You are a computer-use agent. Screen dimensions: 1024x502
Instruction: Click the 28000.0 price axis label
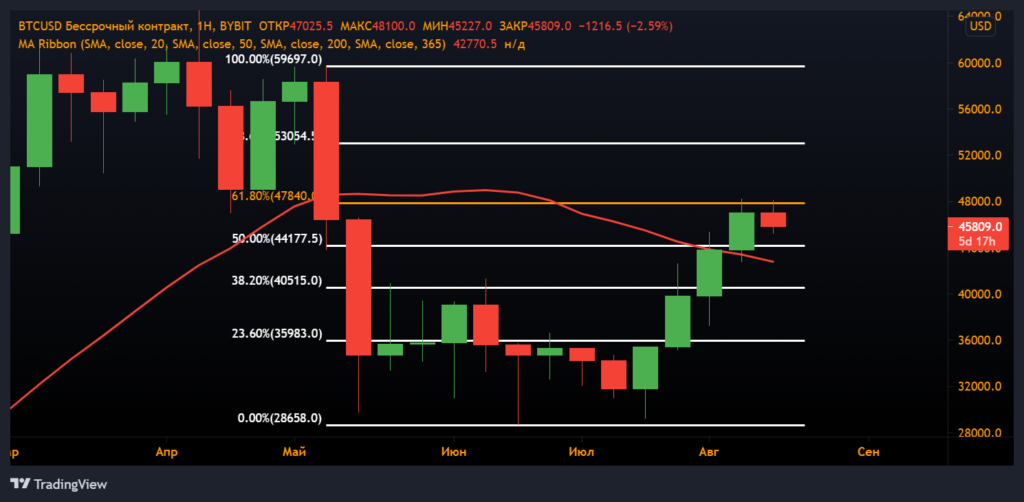point(979,433)
